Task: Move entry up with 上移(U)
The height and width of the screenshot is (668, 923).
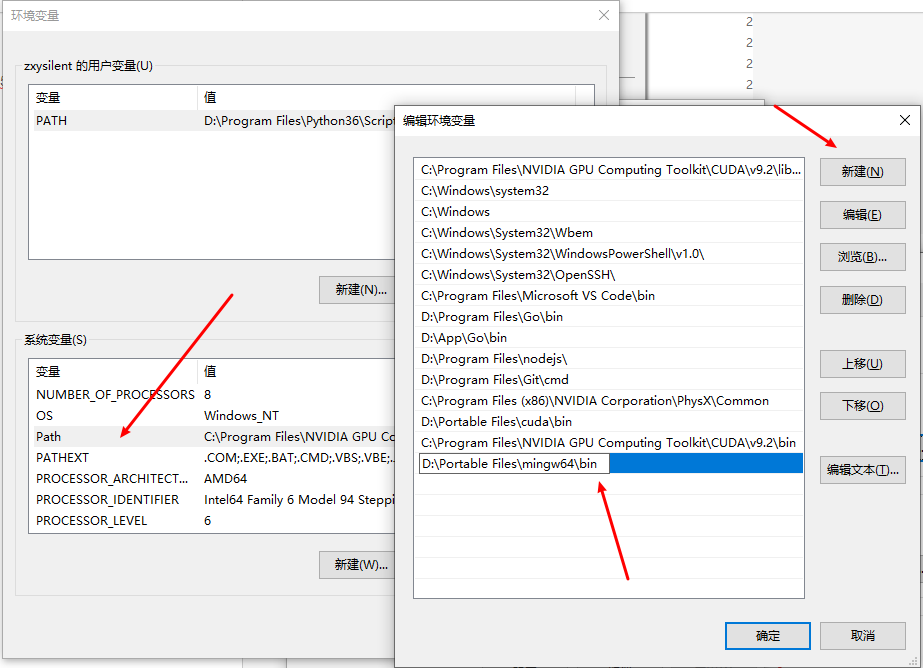Action: (862, 364)
